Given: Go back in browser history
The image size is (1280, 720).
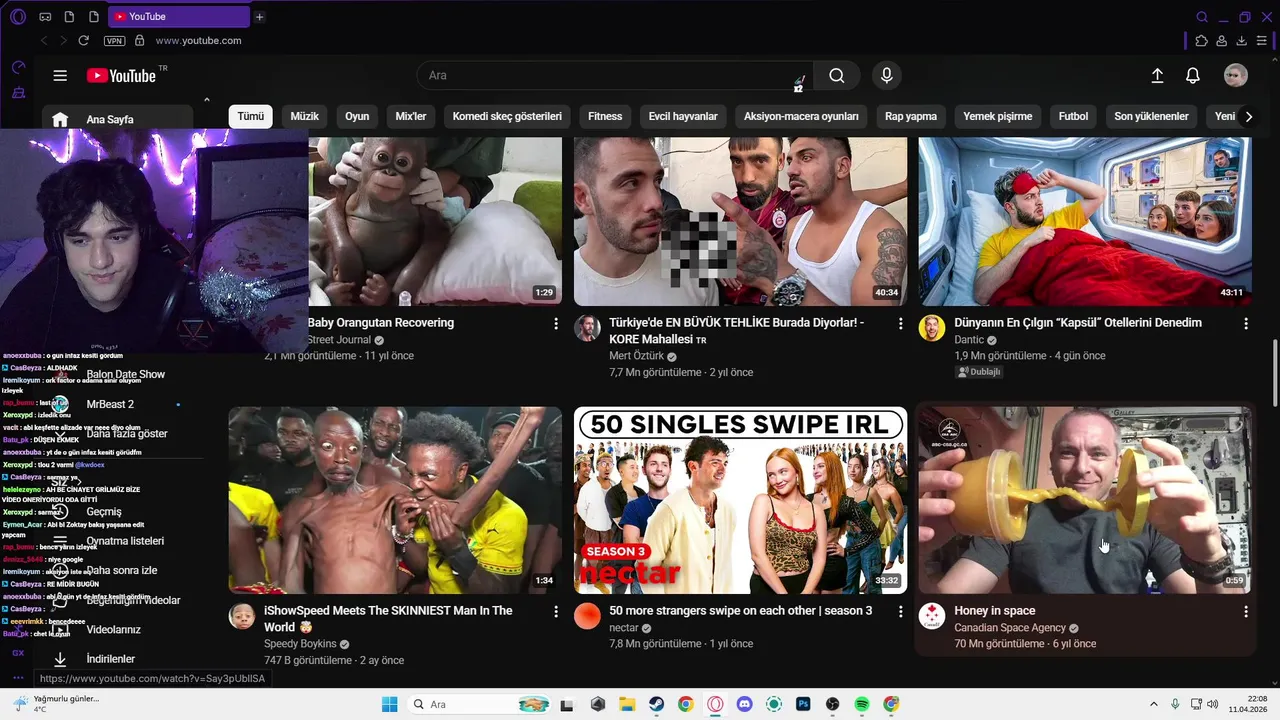Looking at the screenshot, I should pyautogui.click(x=44, y=41).
